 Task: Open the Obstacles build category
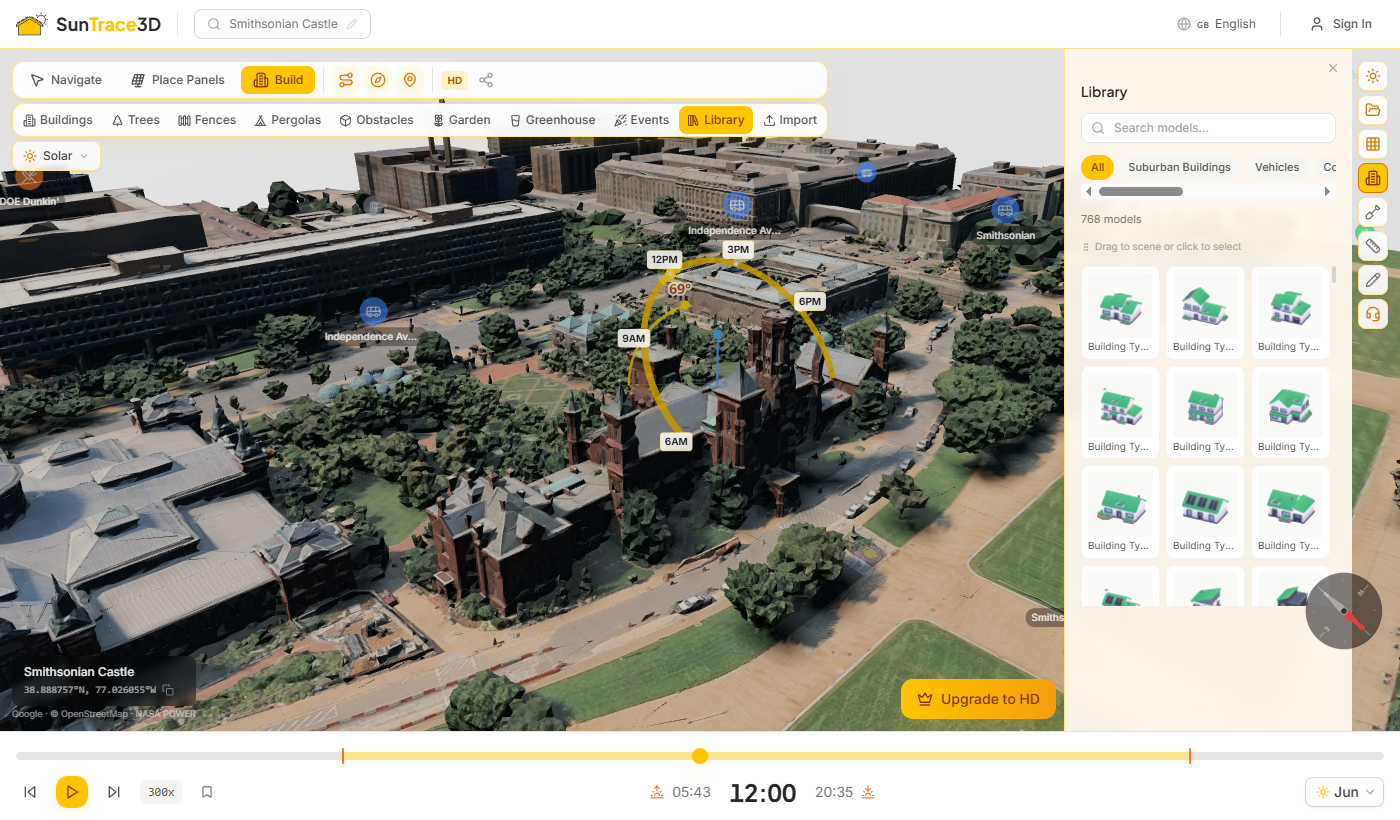tap(377, 120)
